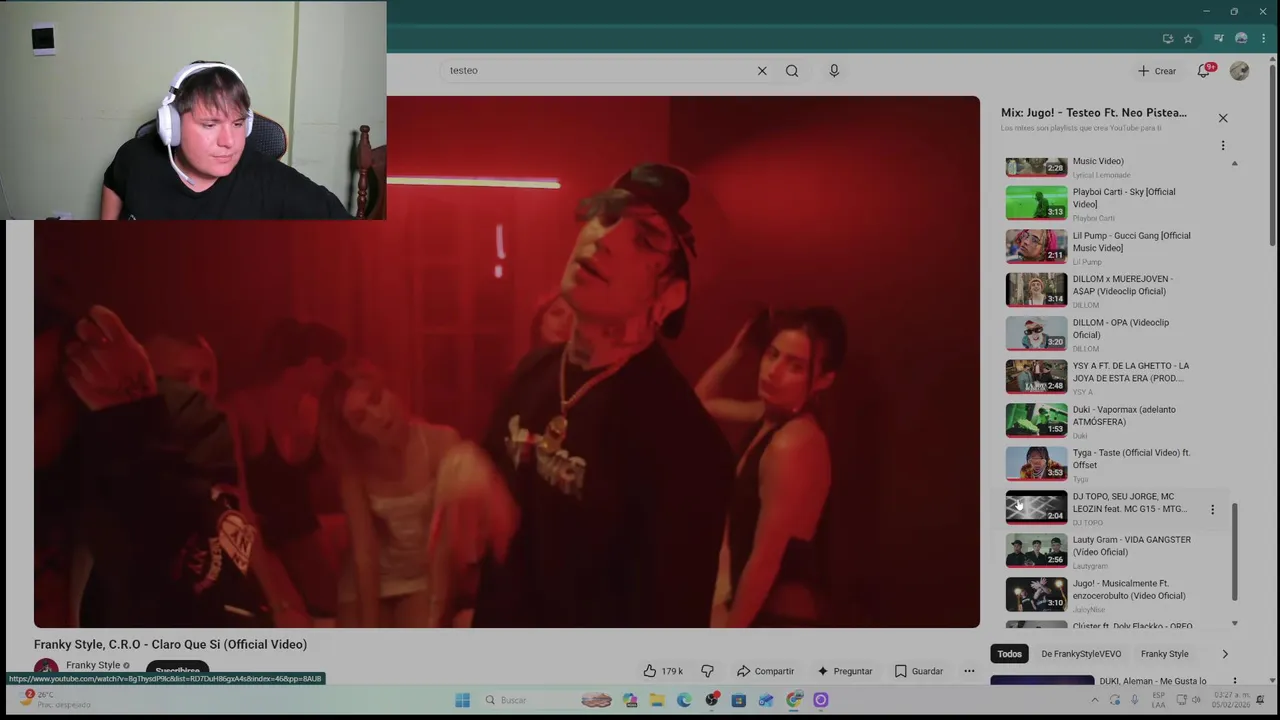1280x720 pixels.
Task: Open Franky Style channel name
Action: point(93,665)
